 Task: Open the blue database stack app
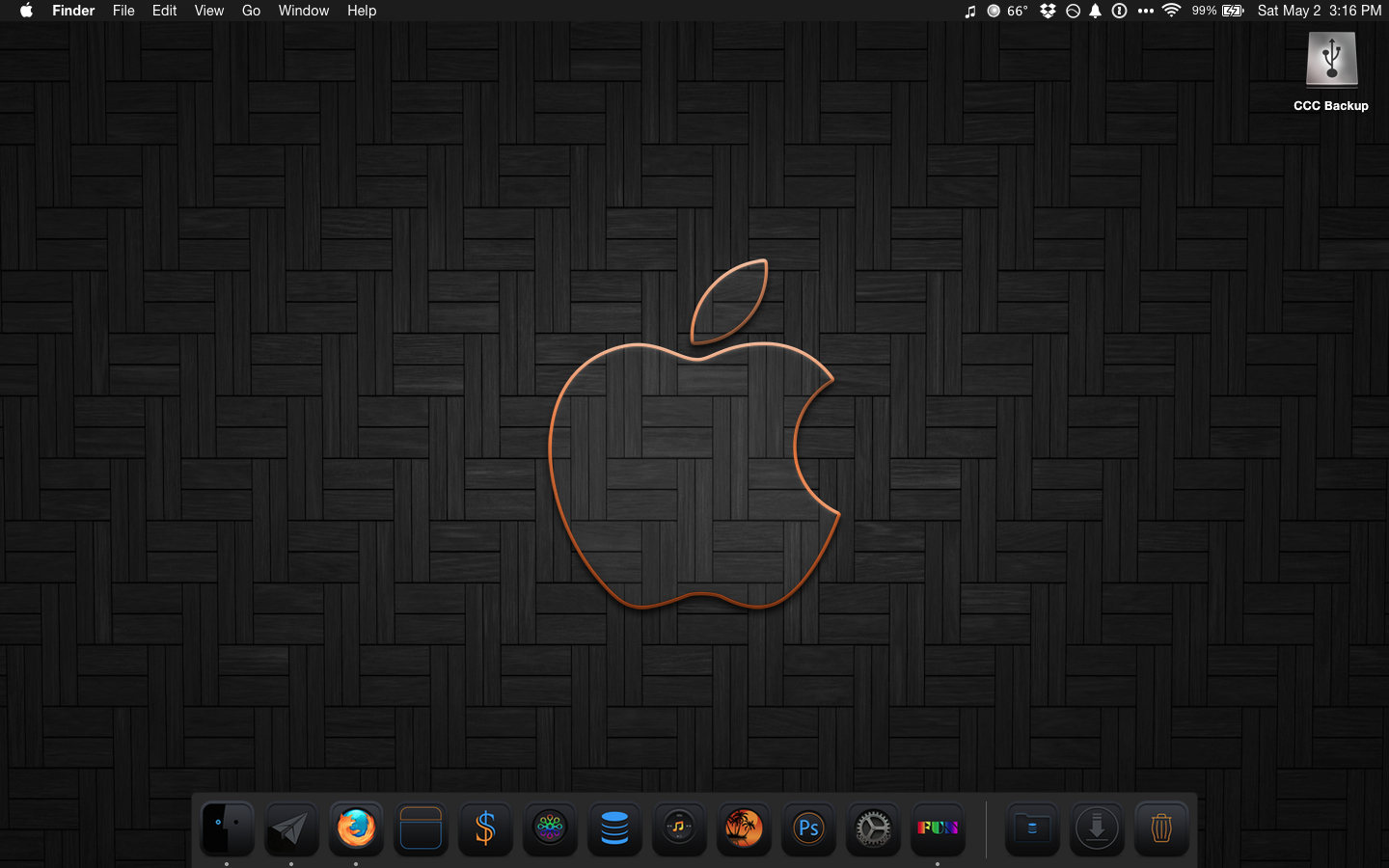[x=614, y=827]
